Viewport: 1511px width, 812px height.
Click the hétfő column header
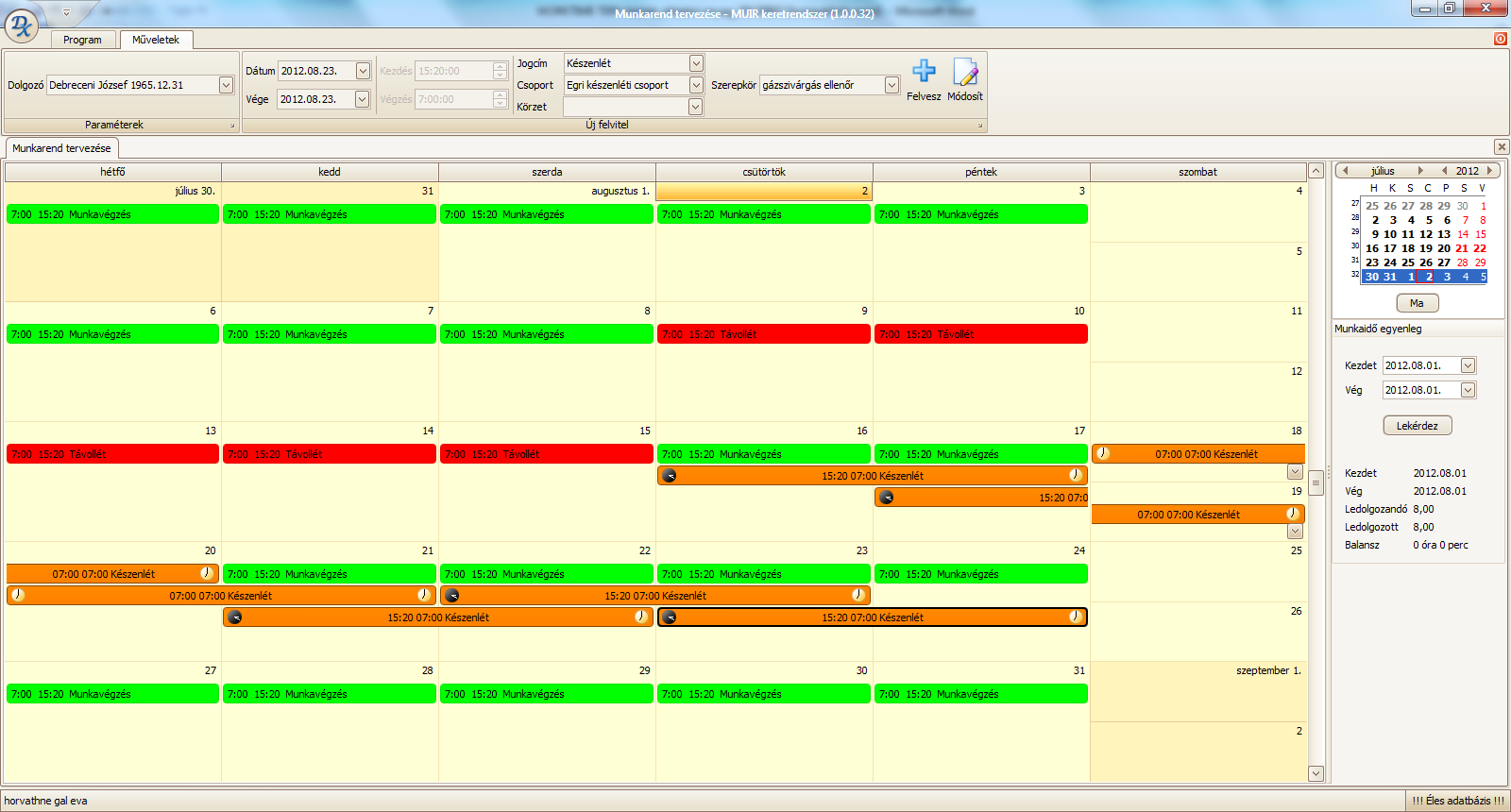point(112,172)
